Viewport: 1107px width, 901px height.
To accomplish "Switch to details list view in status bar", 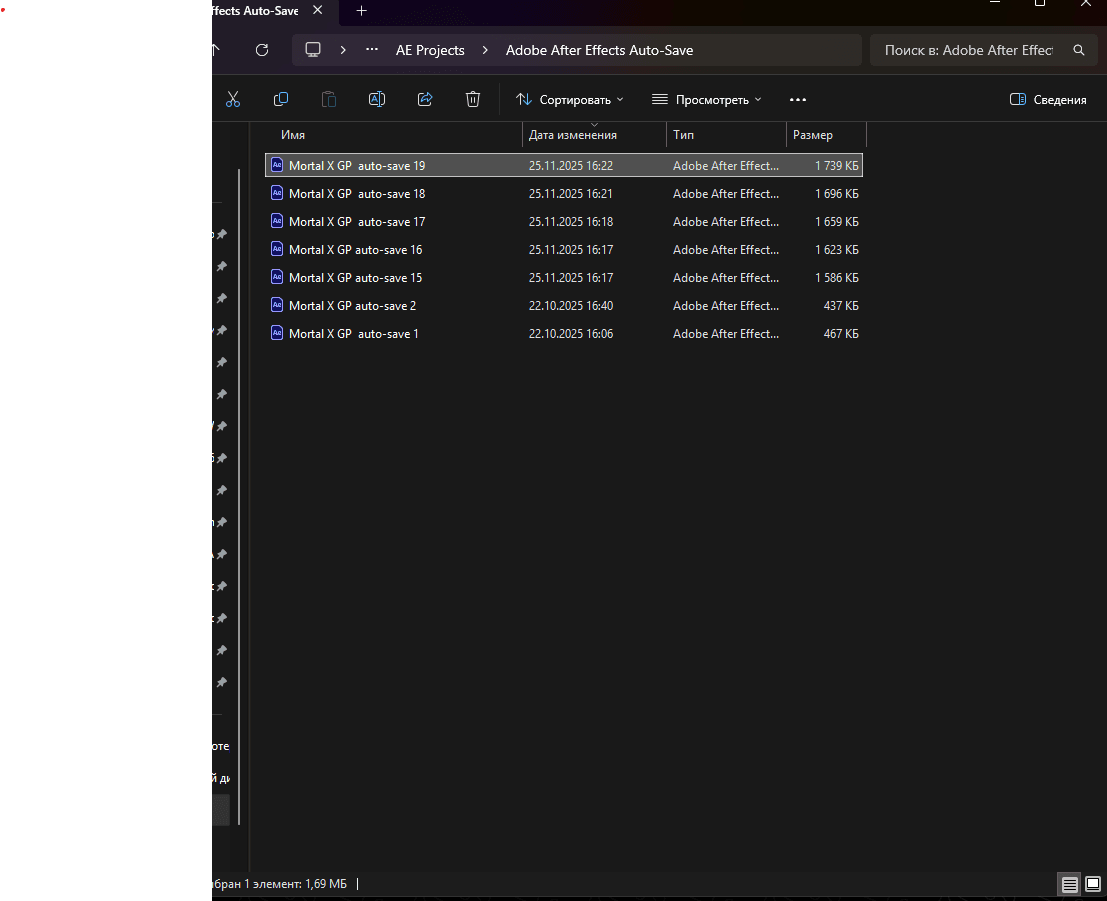I will click(x=1070, y=884).
